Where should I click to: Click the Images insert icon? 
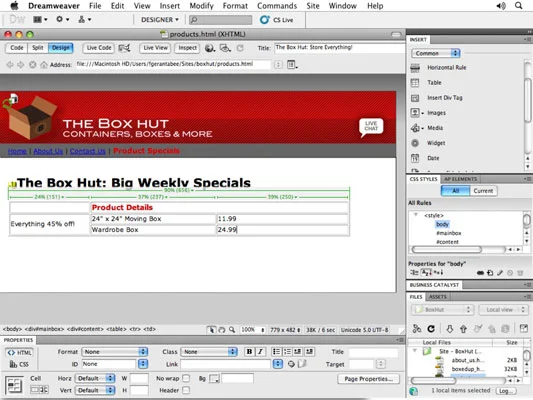[x=415, y=112]
